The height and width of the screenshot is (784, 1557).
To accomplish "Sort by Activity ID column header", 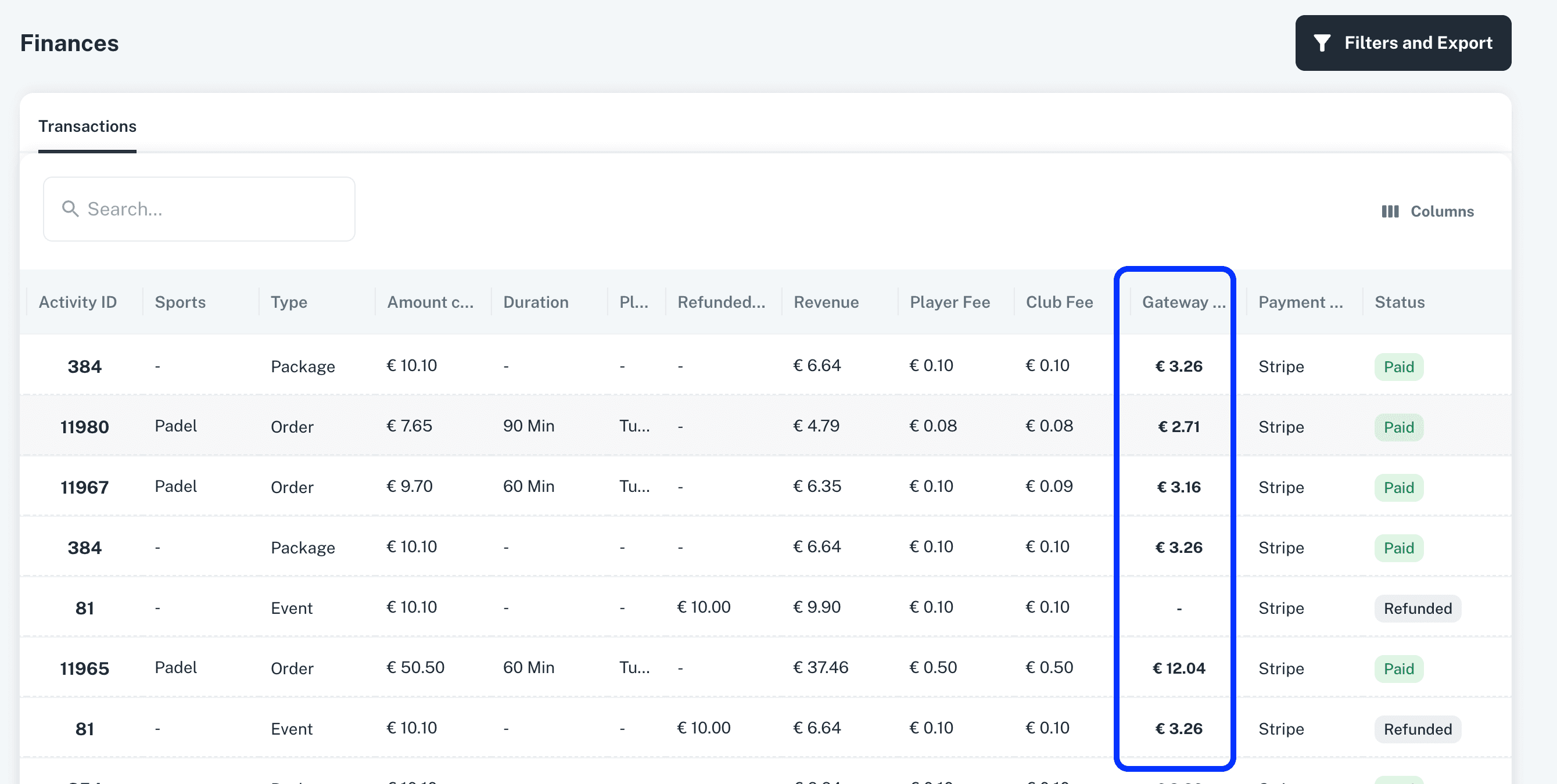I will click(77, 302).
